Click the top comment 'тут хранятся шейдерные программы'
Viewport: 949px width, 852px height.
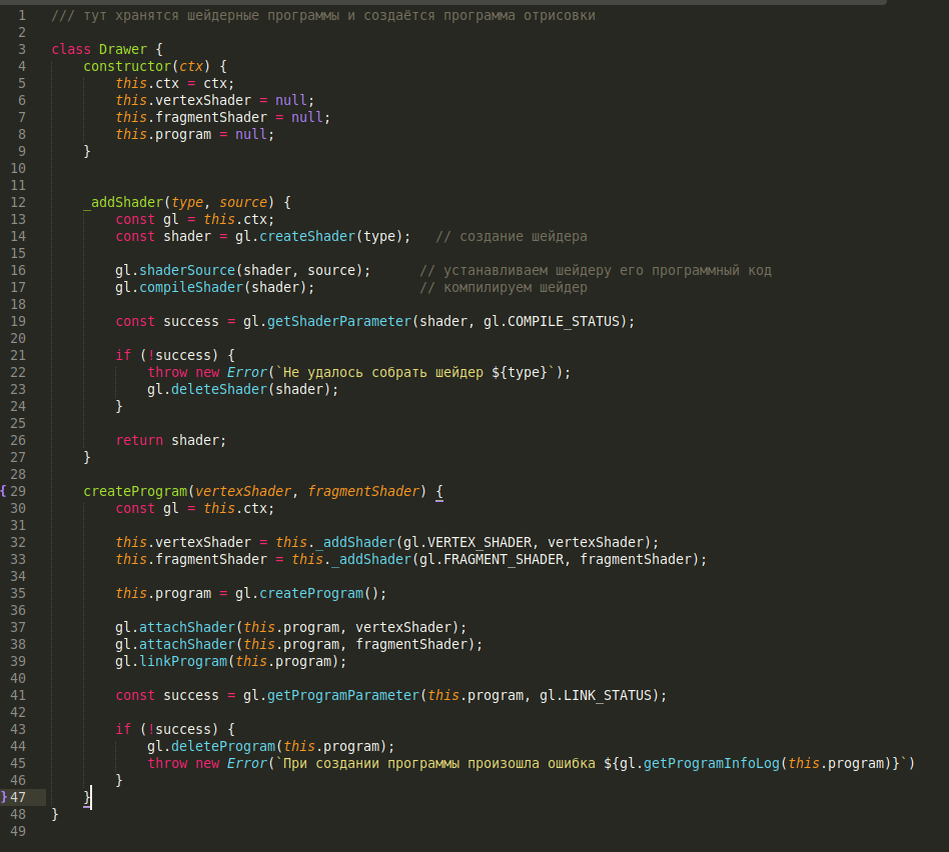tap(211, 15)
